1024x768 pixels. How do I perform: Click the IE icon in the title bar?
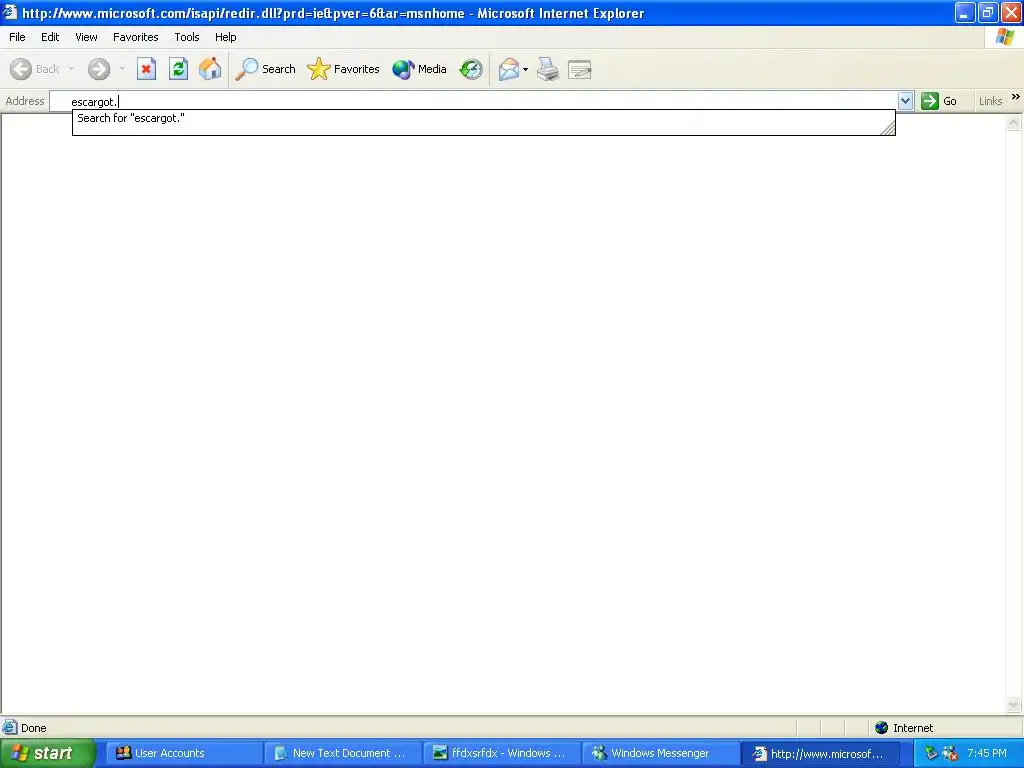coord(10,12)
